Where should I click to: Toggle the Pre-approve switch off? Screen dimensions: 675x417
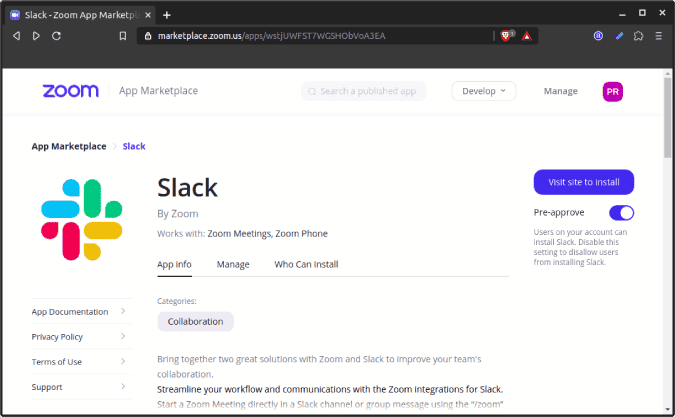[621, 213]
